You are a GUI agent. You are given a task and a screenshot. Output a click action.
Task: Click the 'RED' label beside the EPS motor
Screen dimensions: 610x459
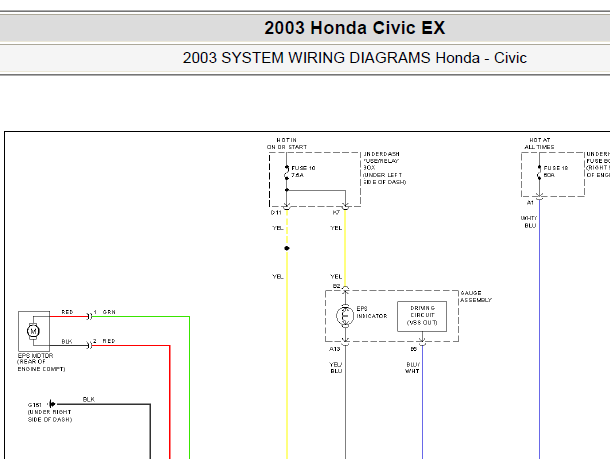pos(67,312)
